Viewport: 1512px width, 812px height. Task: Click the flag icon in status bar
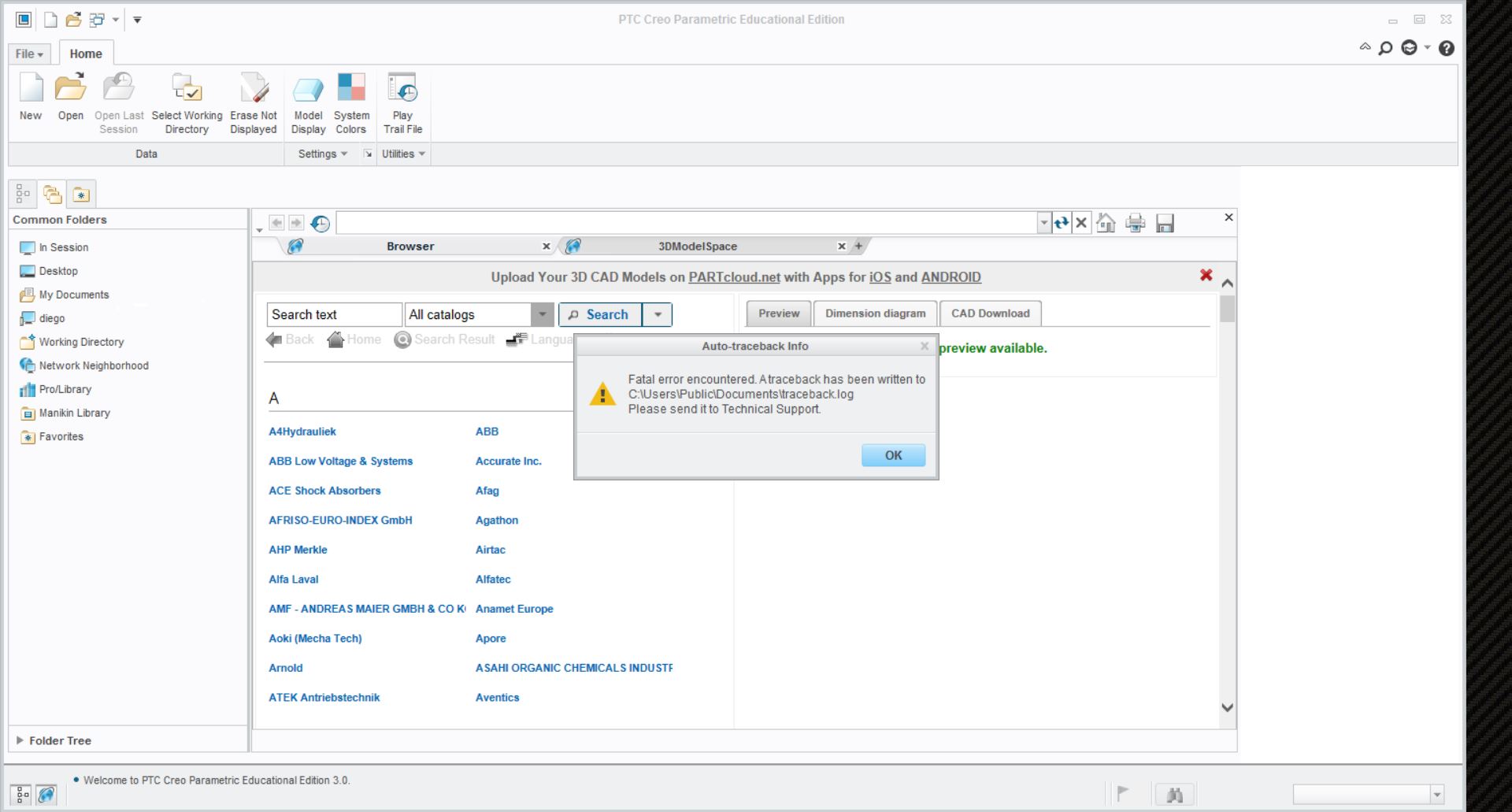pyautogui.click(x=1123, y=793)
